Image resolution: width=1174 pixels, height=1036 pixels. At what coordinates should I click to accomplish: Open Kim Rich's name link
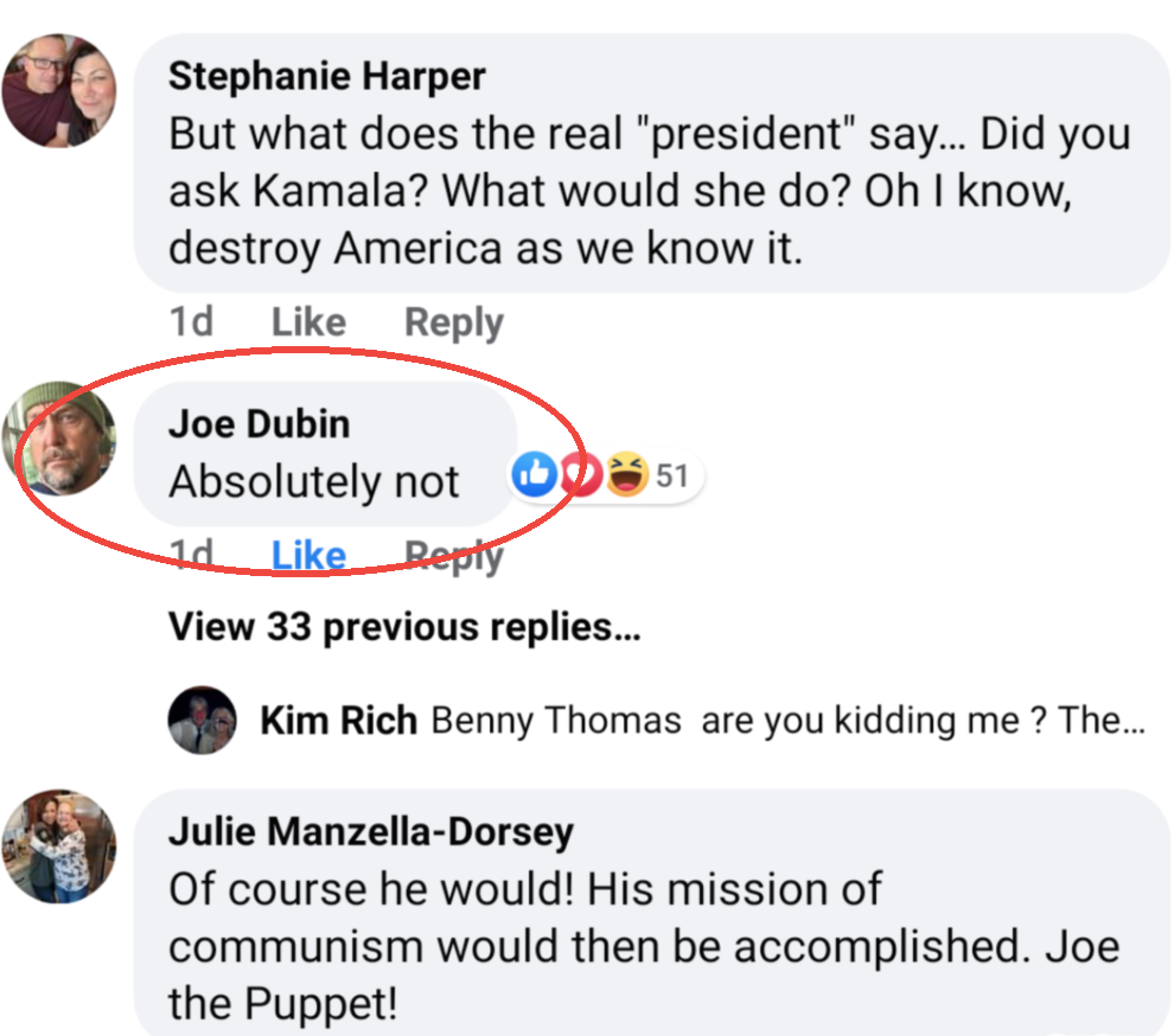click(x=339, y=720)
